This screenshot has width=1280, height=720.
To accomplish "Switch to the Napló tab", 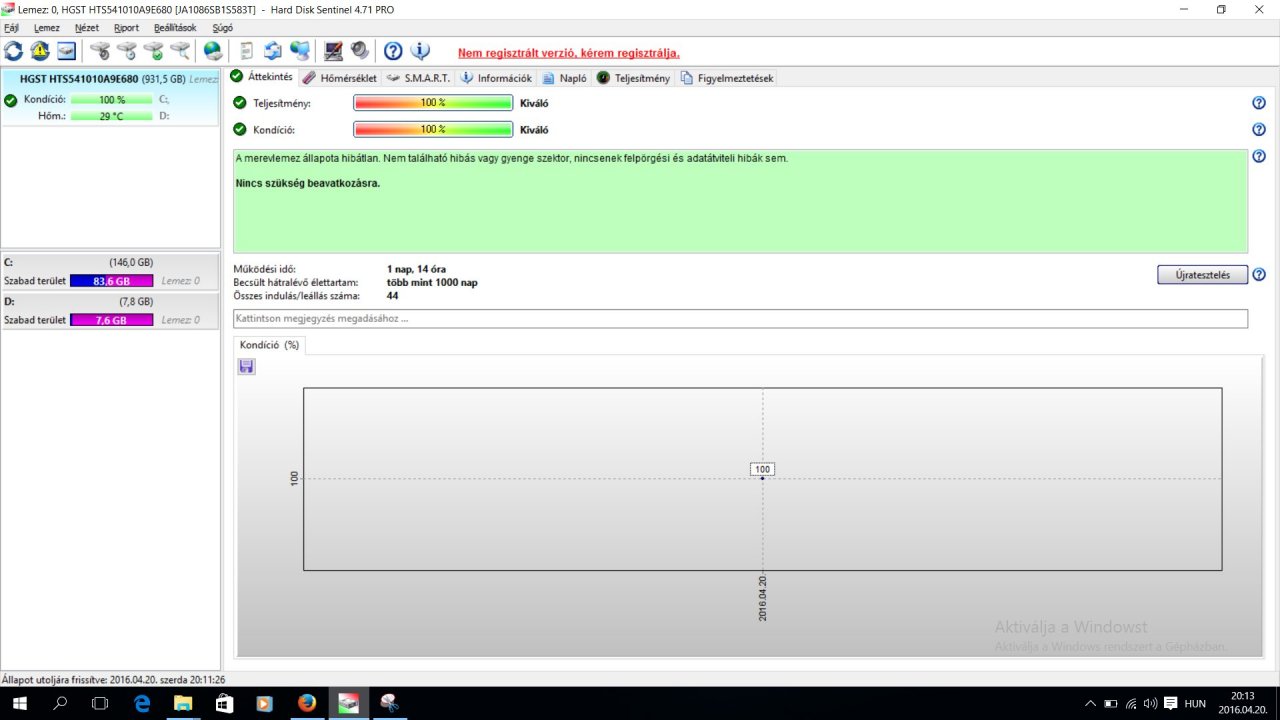I will [564, 78].
